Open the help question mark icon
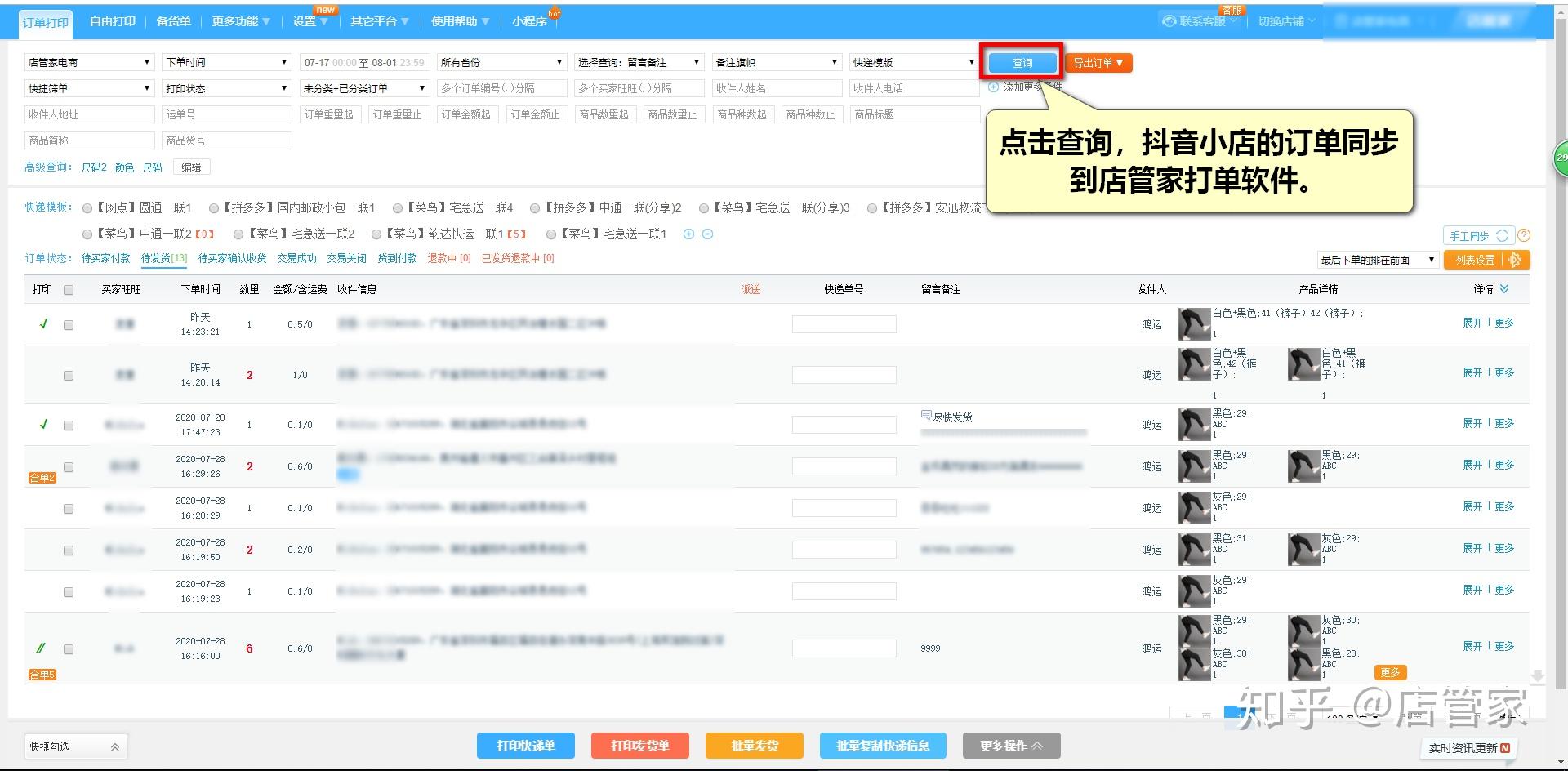Screen dimensions: 1568x771 pos(1523,236)
